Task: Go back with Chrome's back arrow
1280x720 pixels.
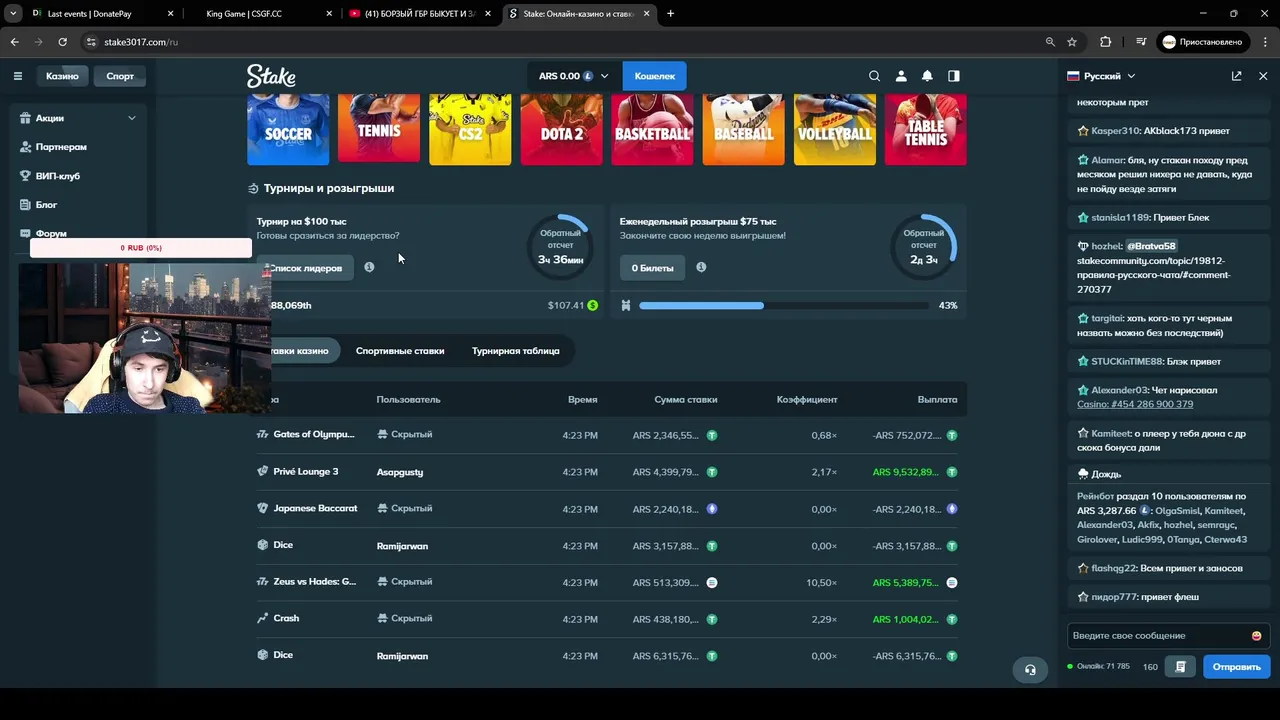Action: [x=14, y=42]
